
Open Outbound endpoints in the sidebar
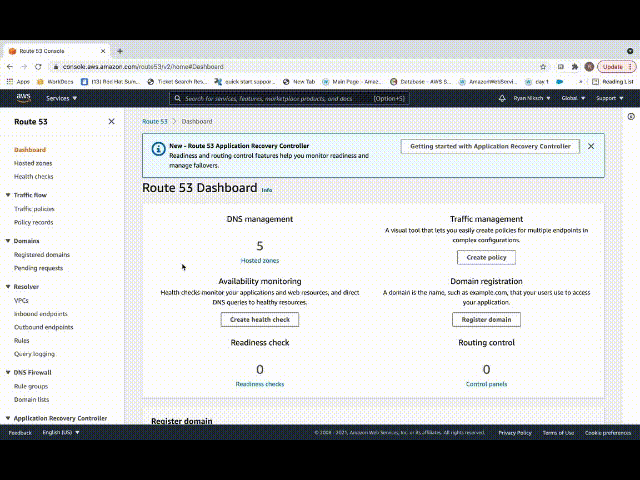[x=43, y=327]
